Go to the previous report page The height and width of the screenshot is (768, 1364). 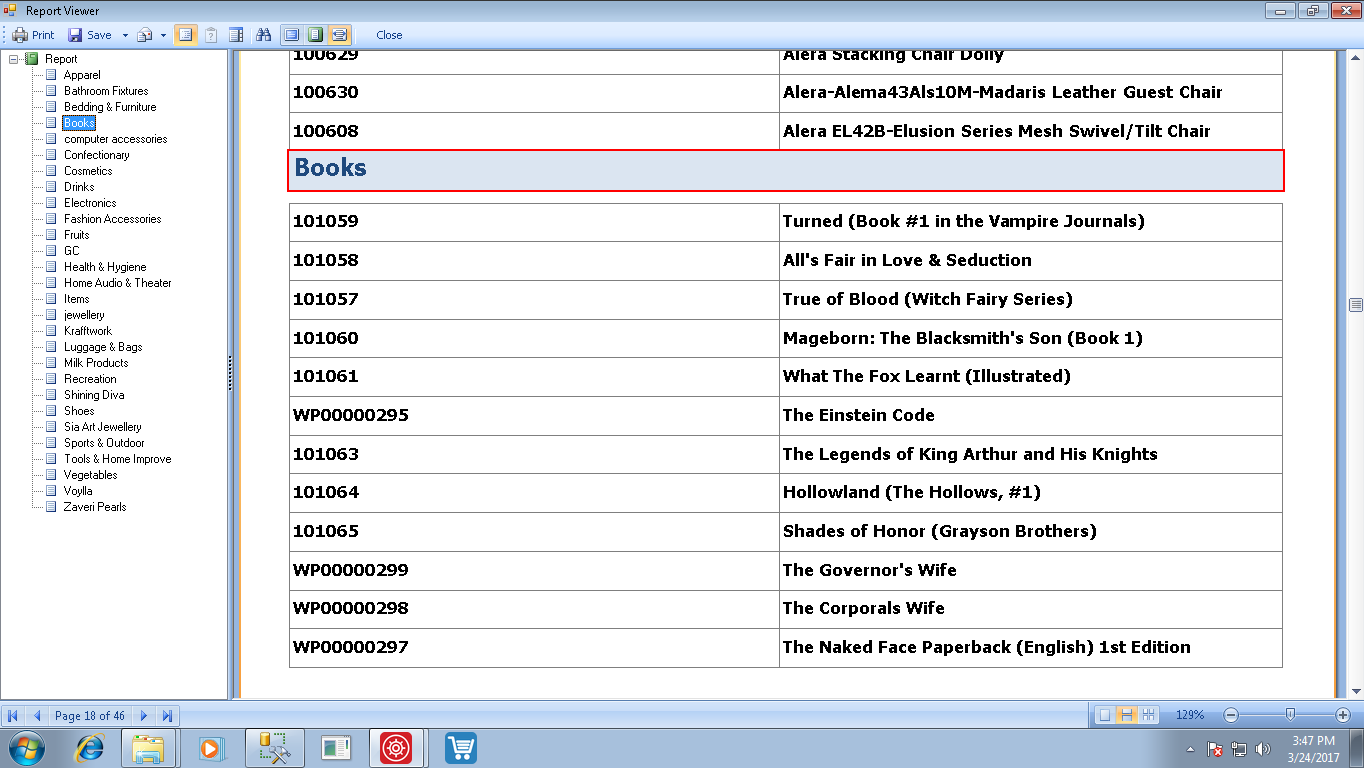[x=37, y=715]
